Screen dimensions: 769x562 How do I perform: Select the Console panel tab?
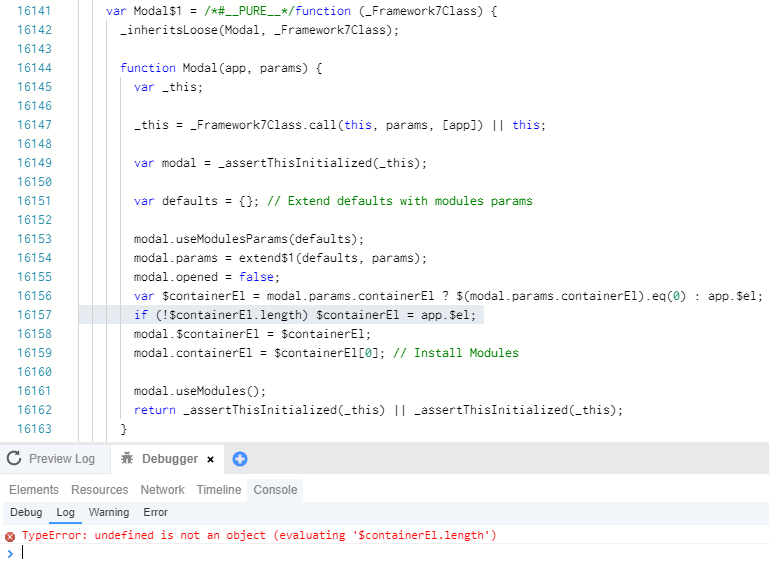(x=275, y=489)
